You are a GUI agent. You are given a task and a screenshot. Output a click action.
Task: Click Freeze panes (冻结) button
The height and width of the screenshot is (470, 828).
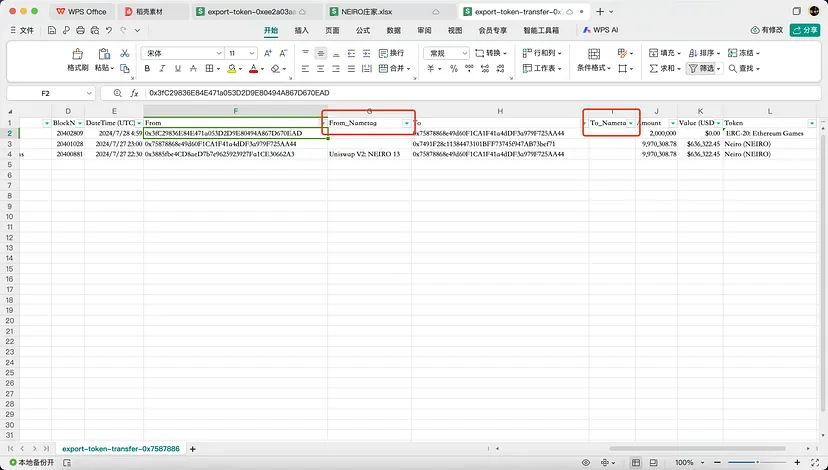[744, 53]
